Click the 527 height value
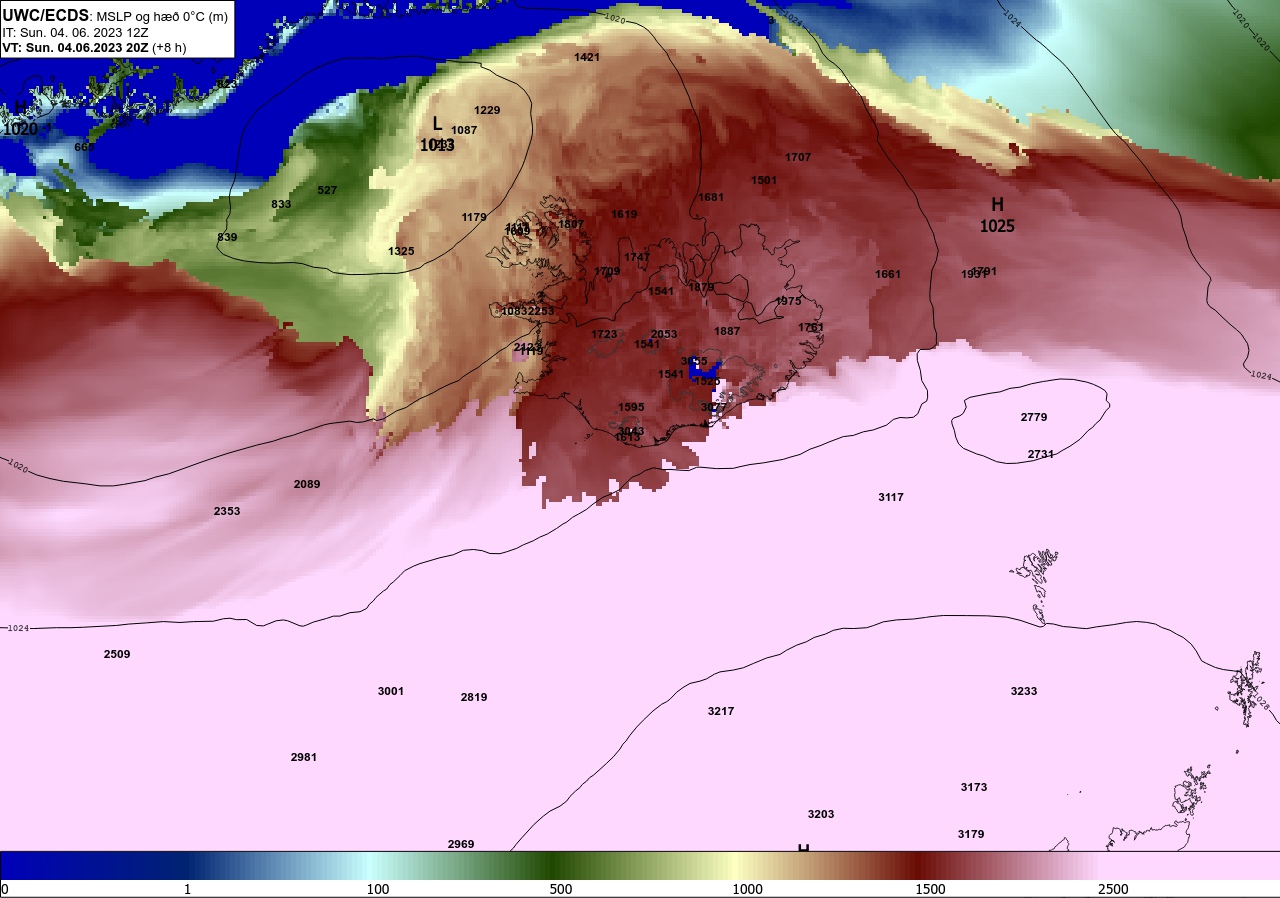Image resolution: width=1280 pixels, height=898 pixels. [327, 190]
